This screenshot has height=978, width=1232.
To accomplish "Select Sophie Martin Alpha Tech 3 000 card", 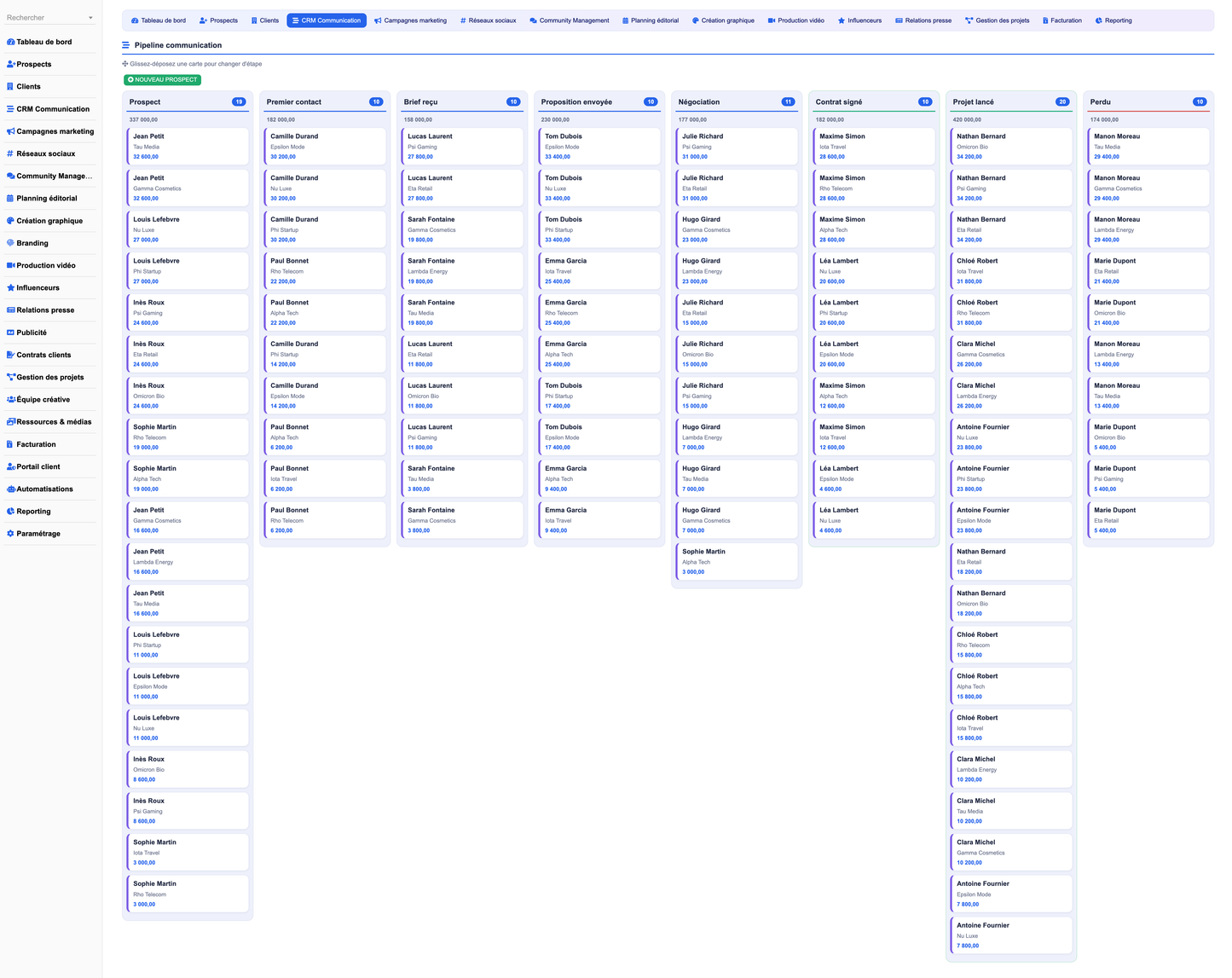I will coord(737,561).
